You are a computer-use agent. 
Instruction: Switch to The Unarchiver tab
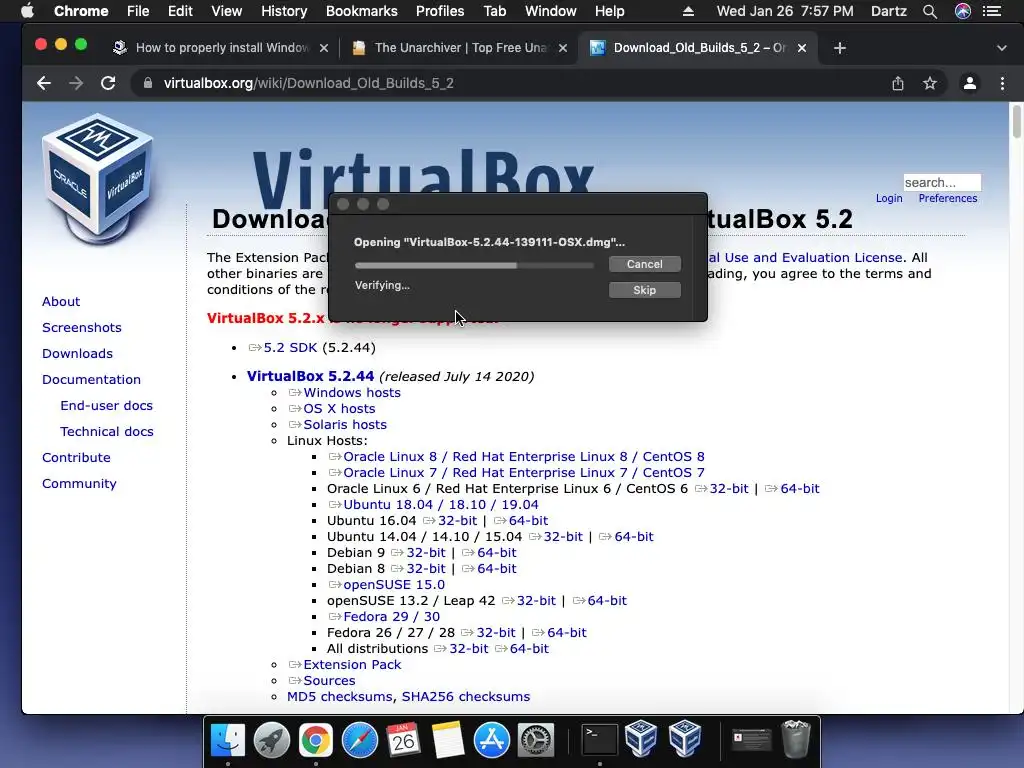[458, 48]
